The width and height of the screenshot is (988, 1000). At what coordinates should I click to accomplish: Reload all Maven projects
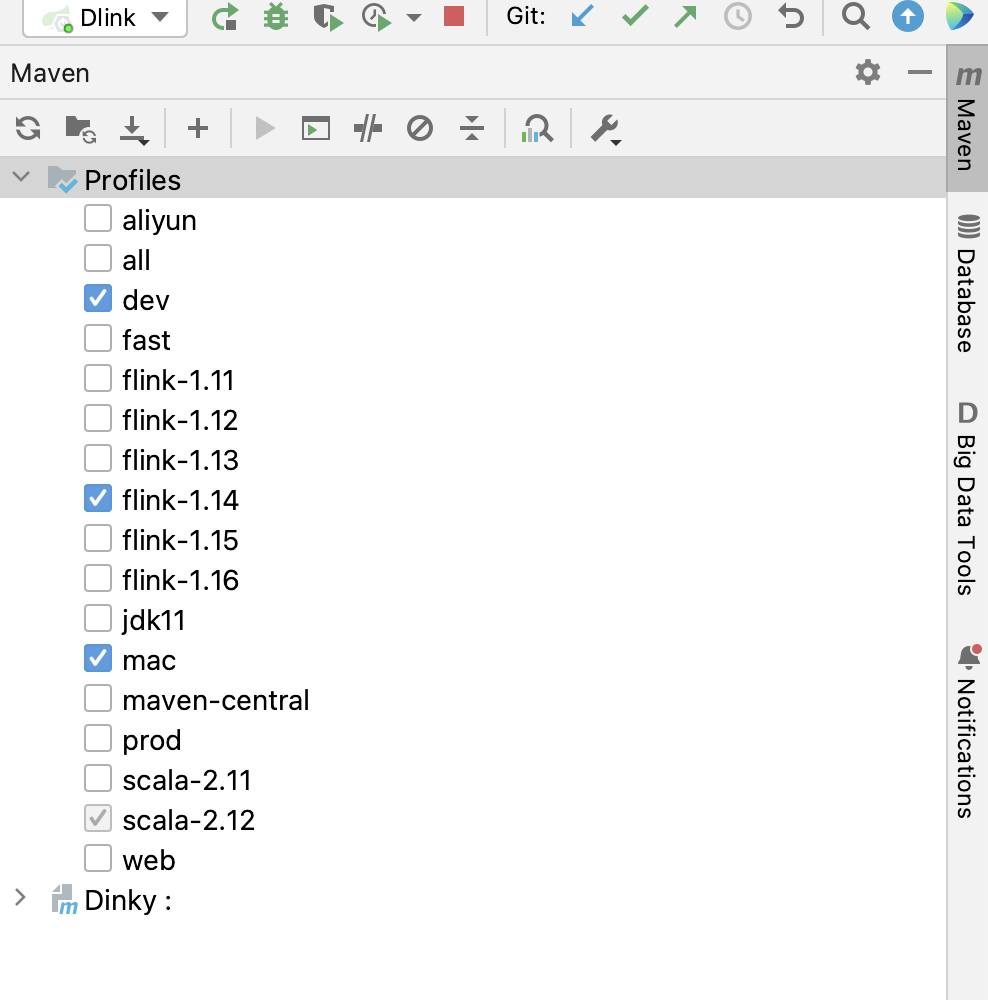point(27,128)
